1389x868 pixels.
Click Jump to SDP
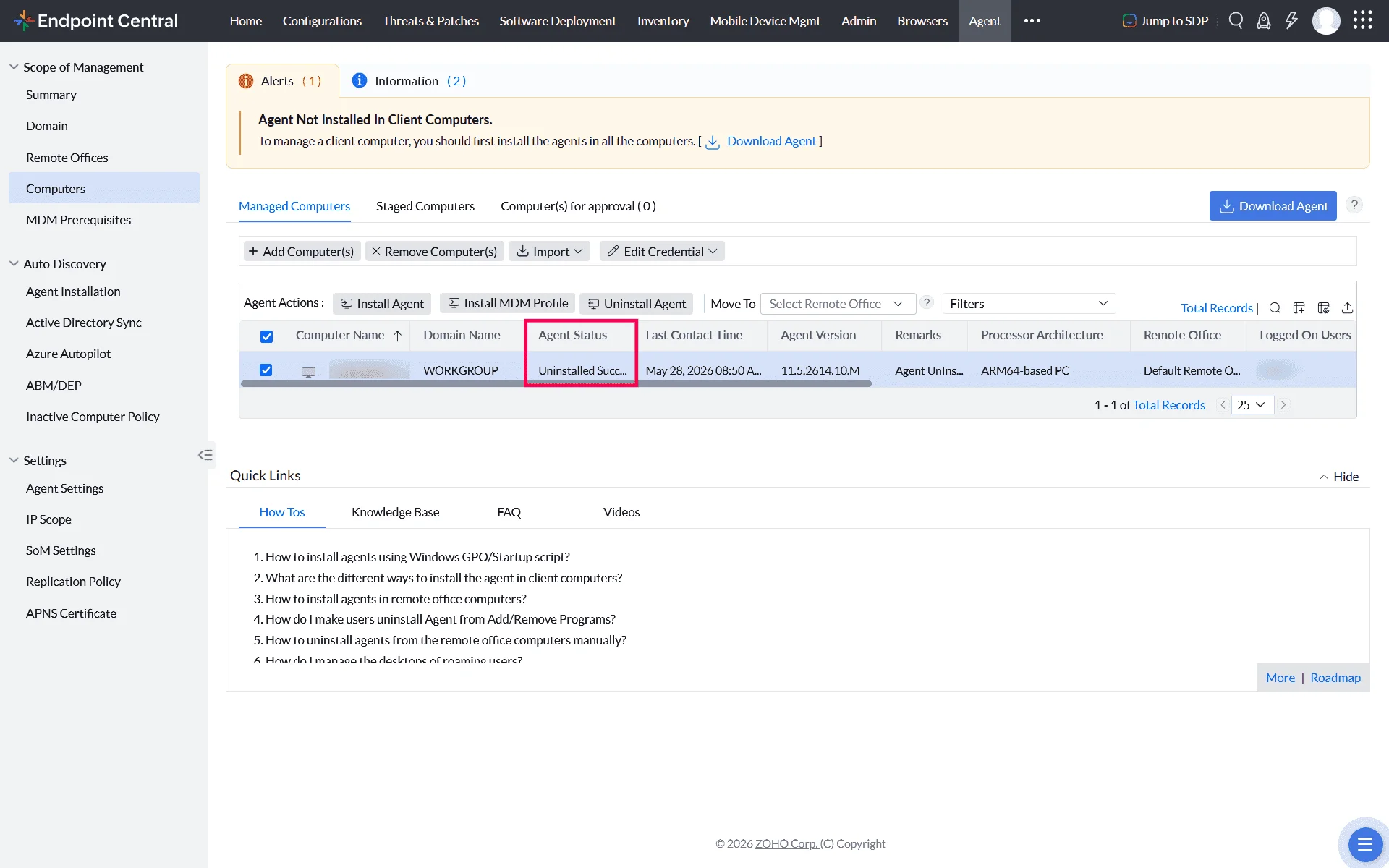pyautogui.click(x=1165, y=21)
